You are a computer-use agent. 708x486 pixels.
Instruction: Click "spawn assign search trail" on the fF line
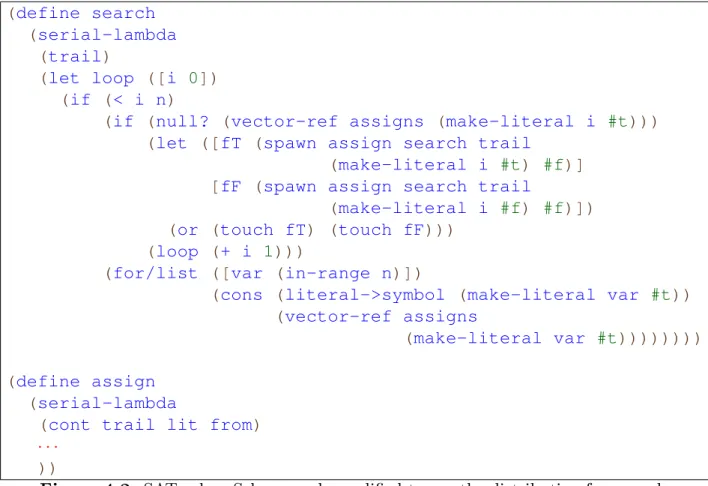click(396, 187)
